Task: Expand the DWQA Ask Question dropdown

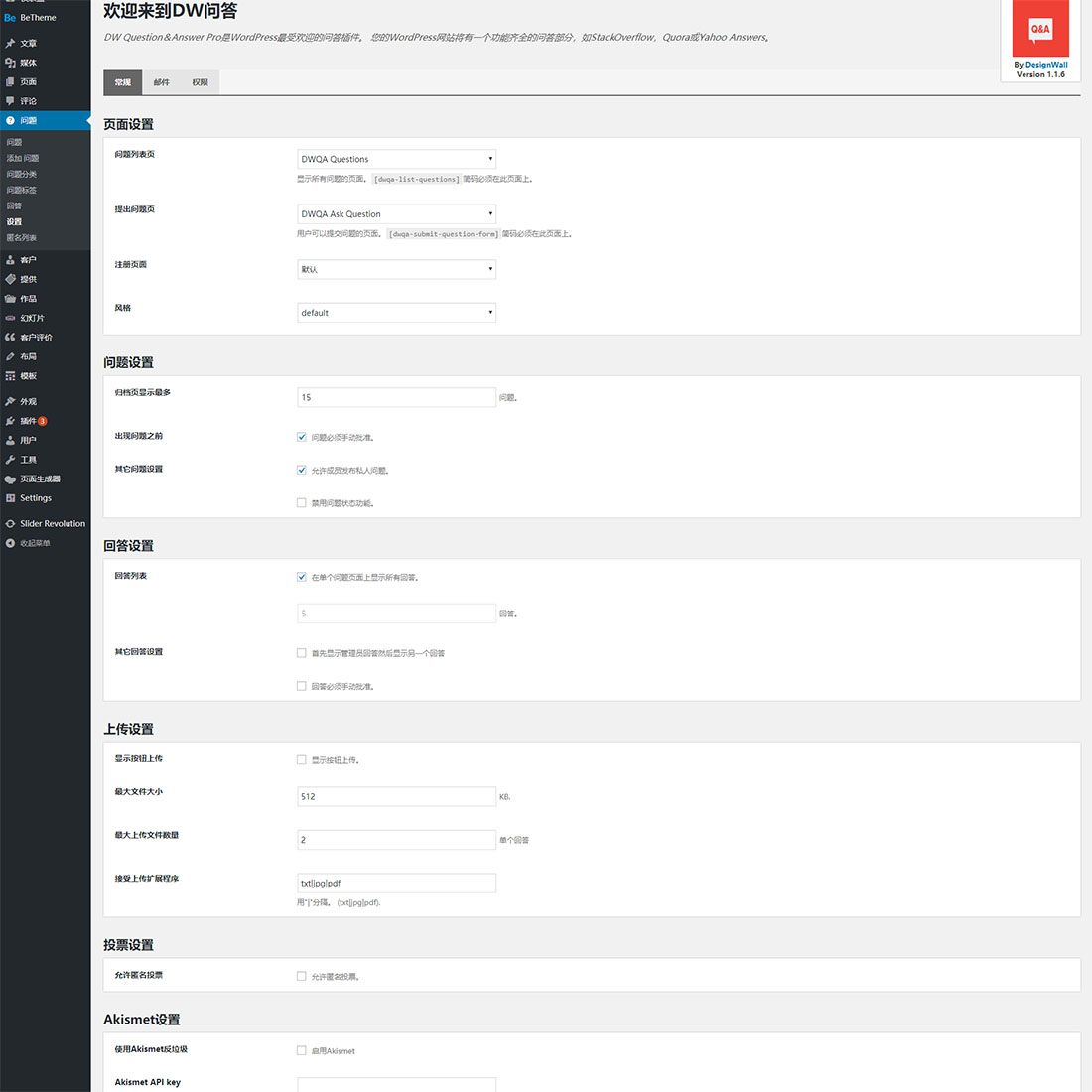Action: (x=396, y=214)
